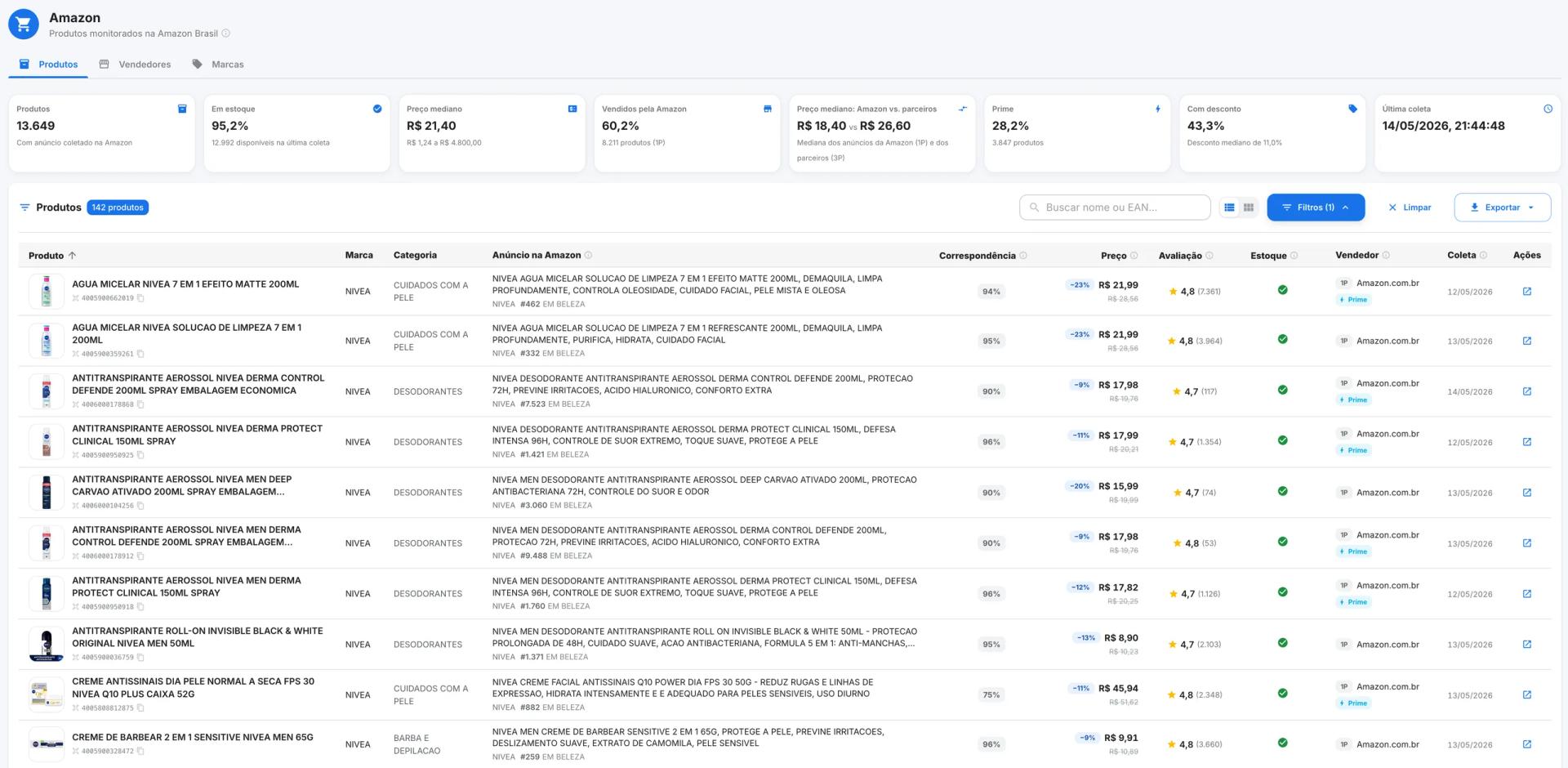Image resolution: width=1568 pixels, height=768 pixels.
Task: Click info icon next to Vendedor header
Action: tap(1386, 256)
